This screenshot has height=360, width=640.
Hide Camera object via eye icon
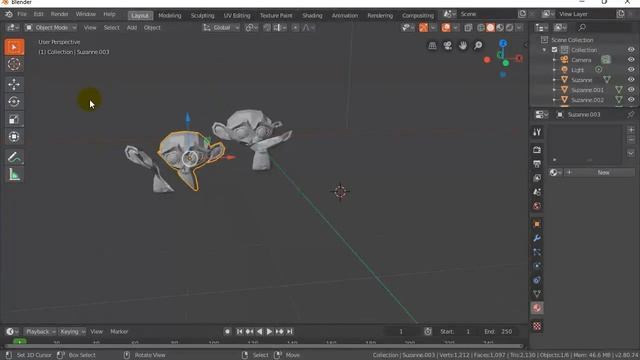(631, 60)
